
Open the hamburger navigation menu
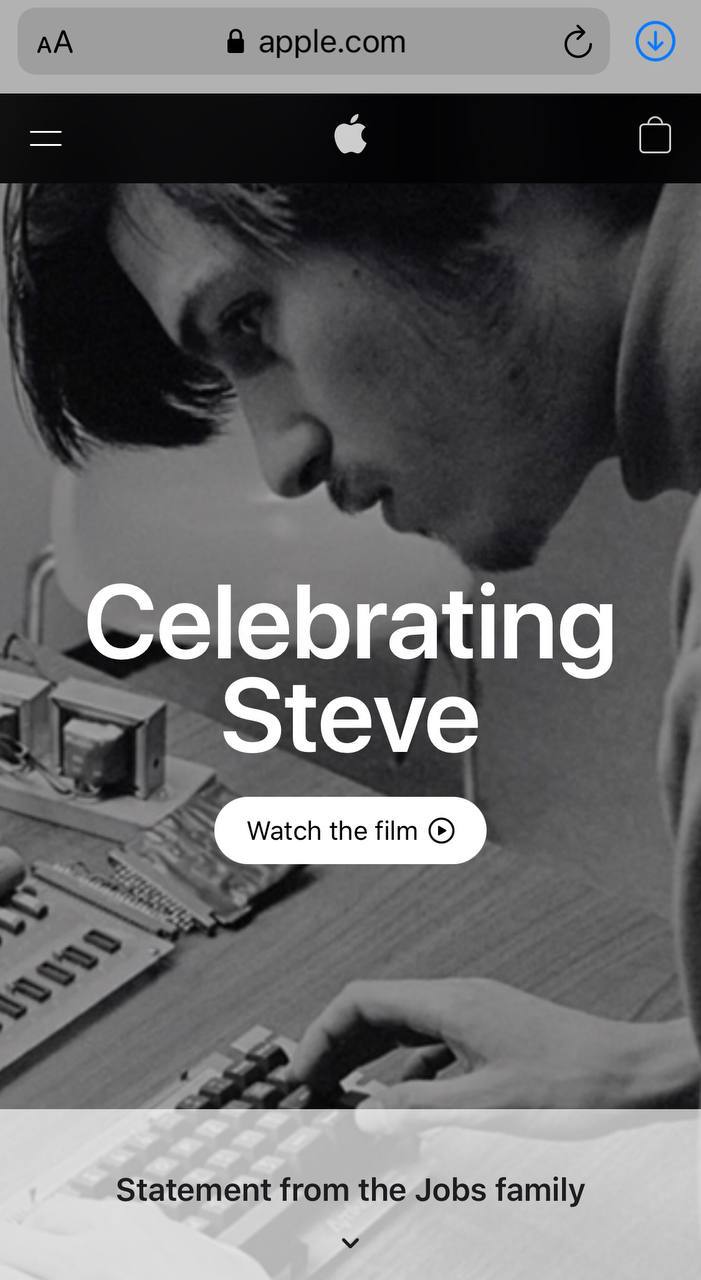46,138
